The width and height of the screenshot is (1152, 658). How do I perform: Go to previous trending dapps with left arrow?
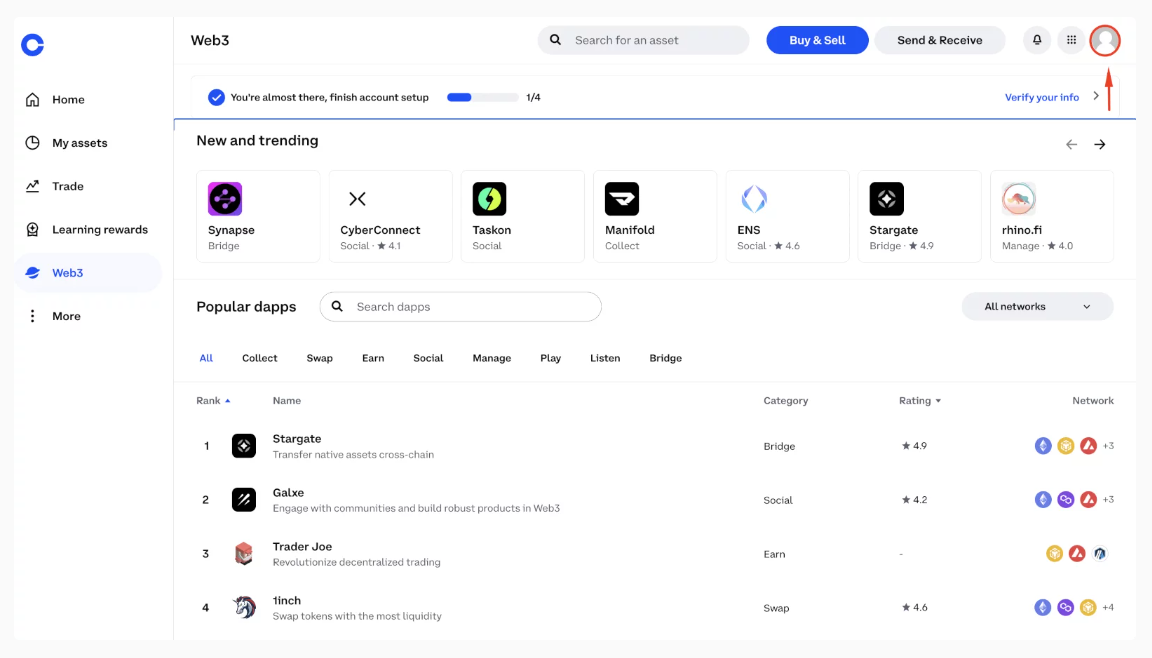click(1071, 144)
